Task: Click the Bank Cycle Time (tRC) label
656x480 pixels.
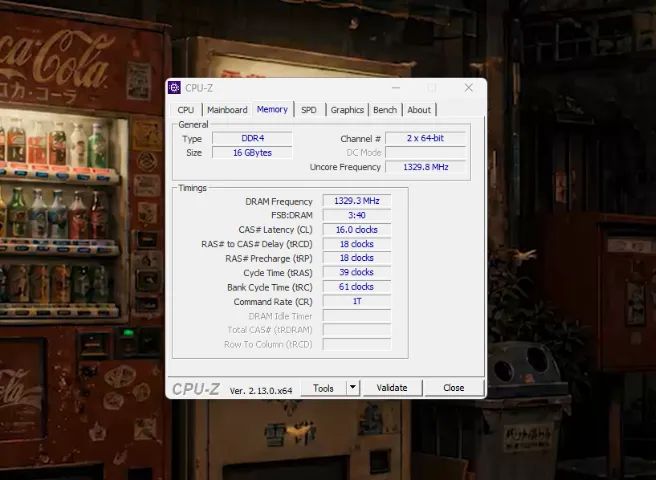Action: click(270, 287)
